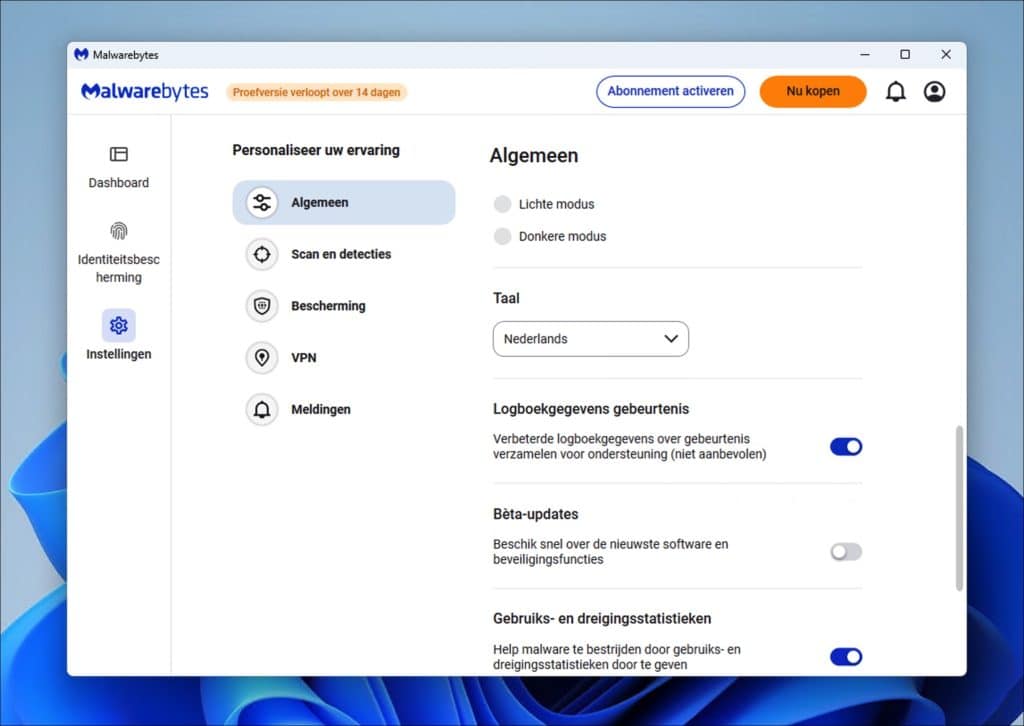
Task: Open the notifications bell in the header
Action: (895, 91)
